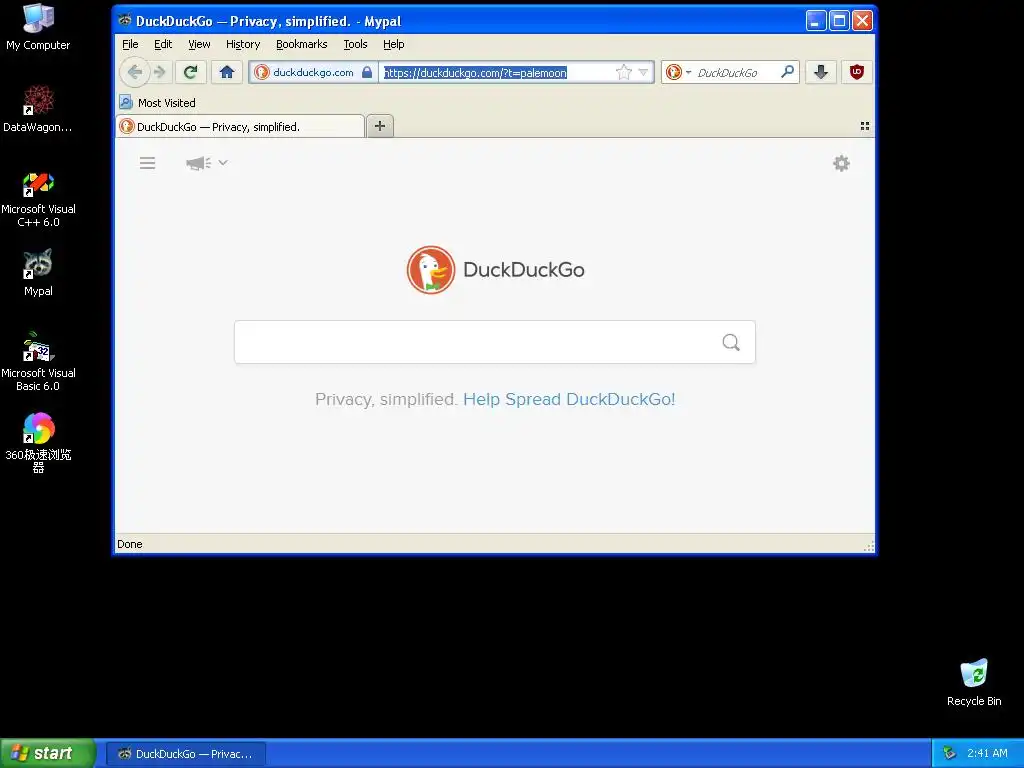Image resolution: width=1024 pixels, height=768 pixels.
Task: Reload the current page
Action: (x=191, y=72)
